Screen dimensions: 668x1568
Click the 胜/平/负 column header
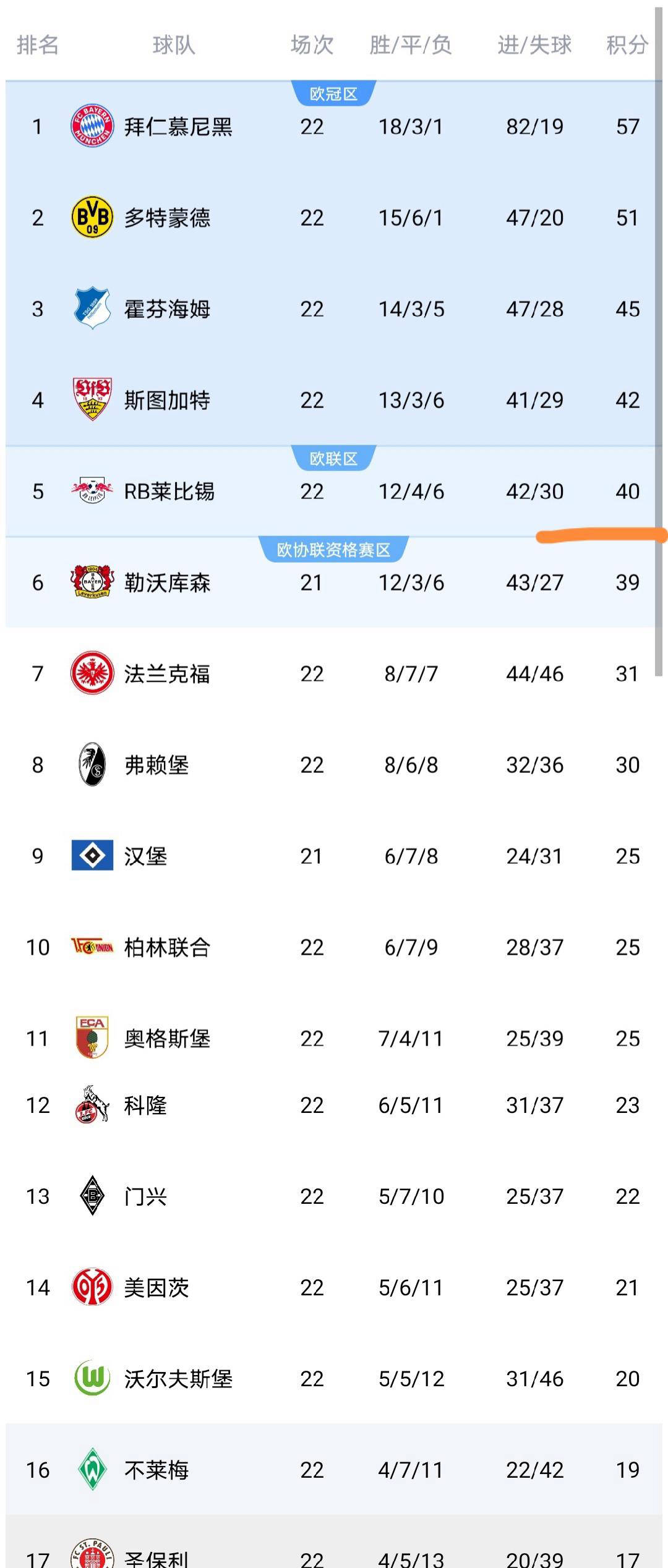click(411, 45)
